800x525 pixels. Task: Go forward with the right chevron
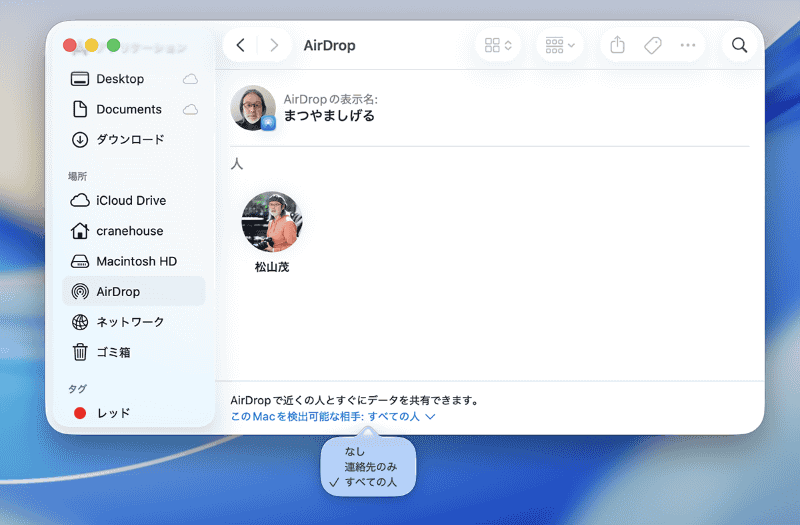[x=274, y=45]
